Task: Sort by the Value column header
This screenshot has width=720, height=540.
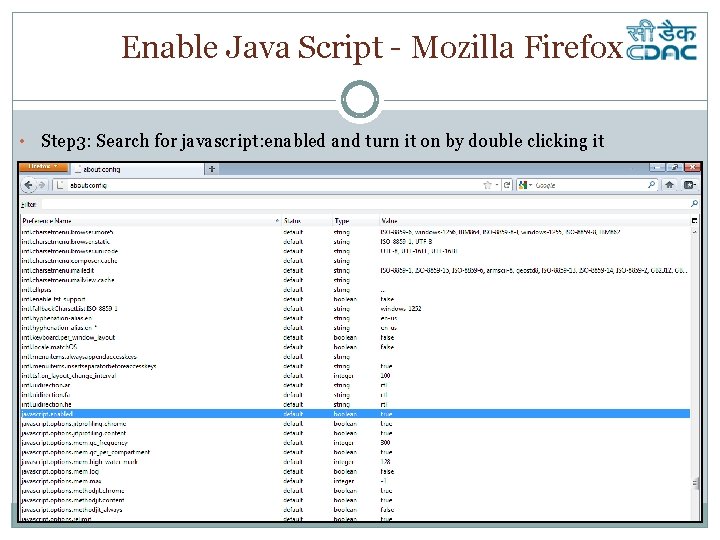Action: click(x=534, y=221)
